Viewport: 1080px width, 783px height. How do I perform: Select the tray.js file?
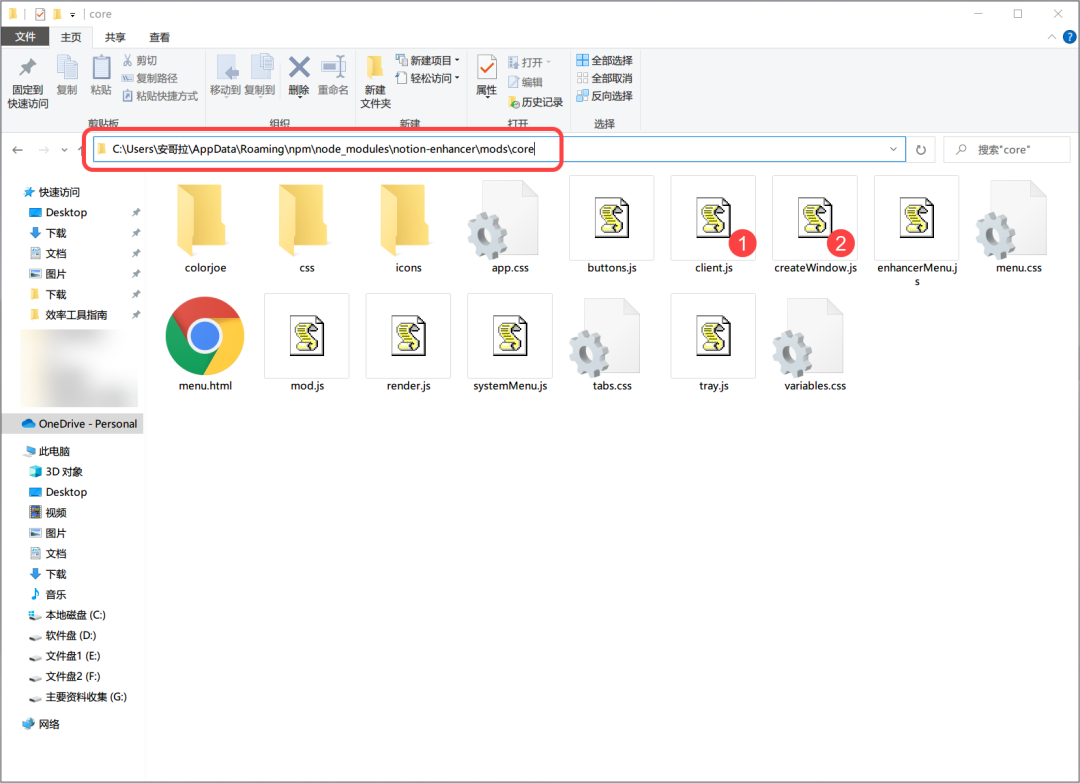(x=714, y=343)
